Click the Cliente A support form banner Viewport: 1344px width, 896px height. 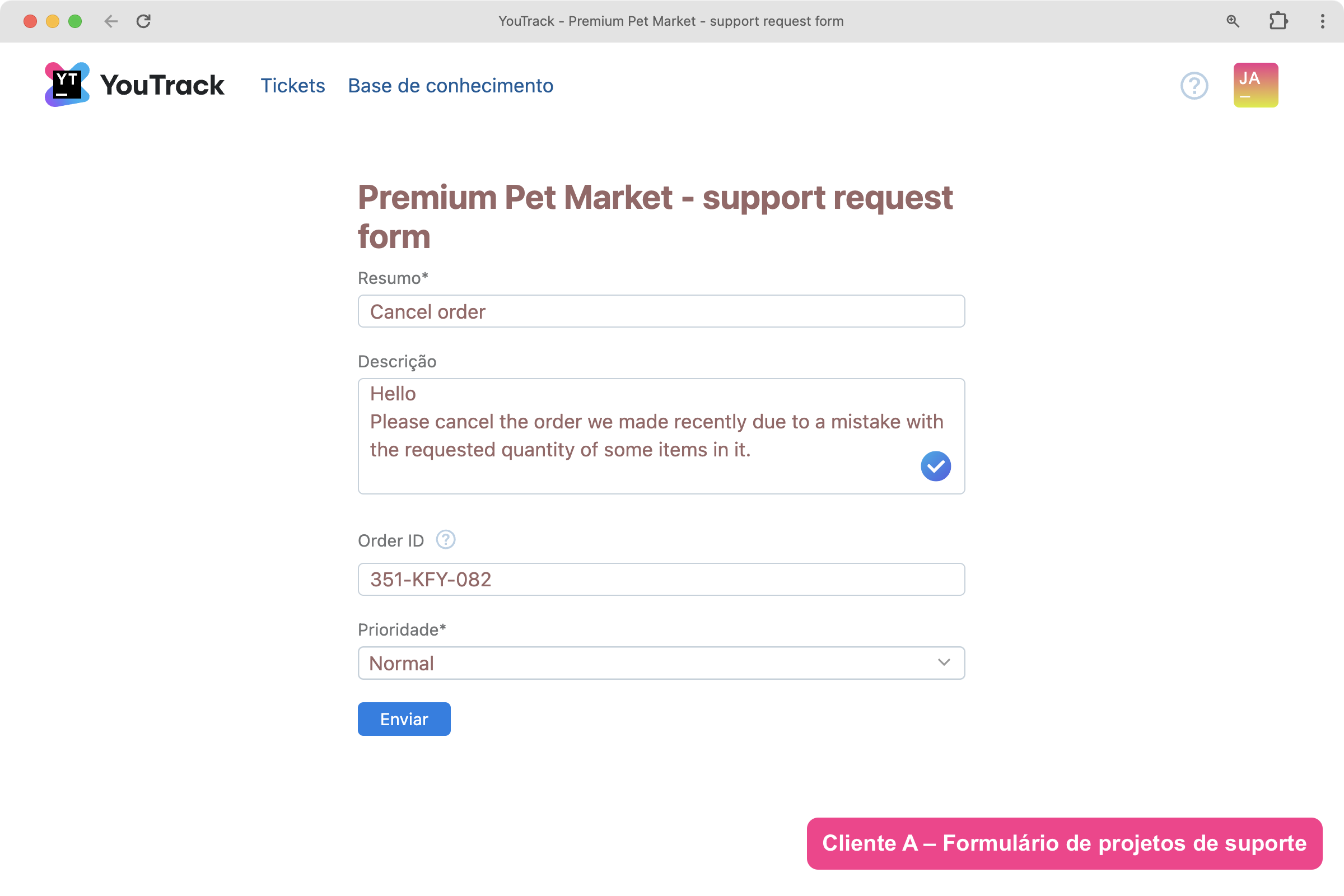pos(1063,843)
